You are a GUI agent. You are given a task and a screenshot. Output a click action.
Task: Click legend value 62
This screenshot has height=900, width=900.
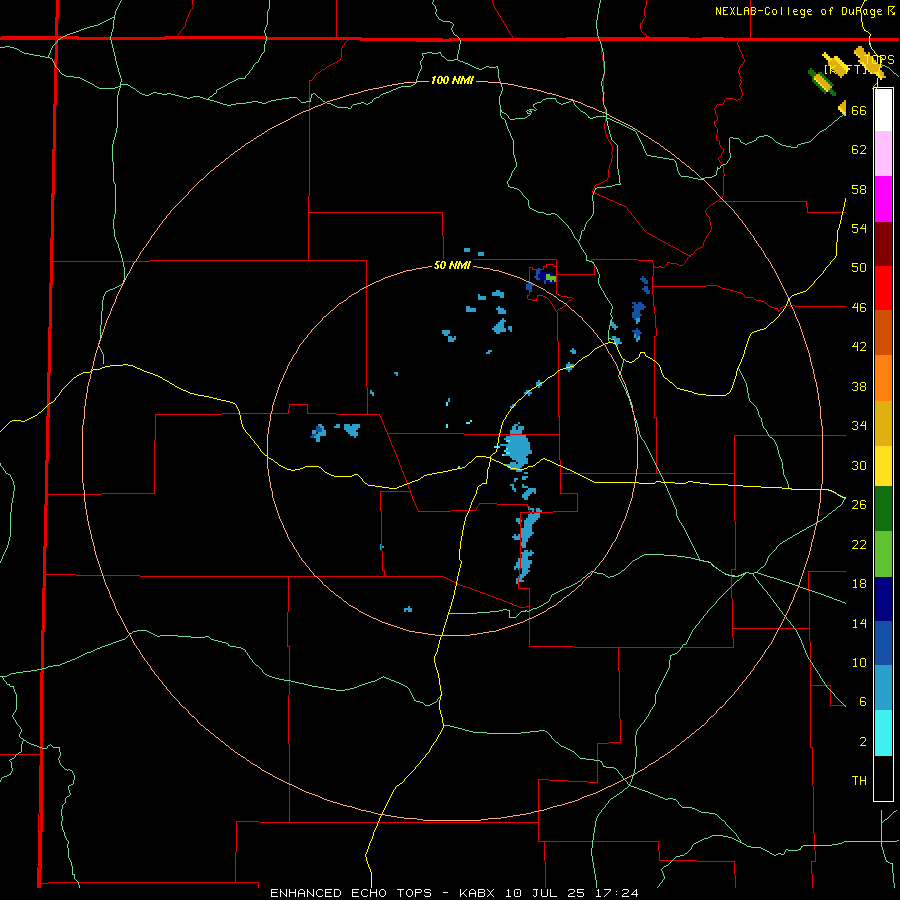tap(859, 150)
